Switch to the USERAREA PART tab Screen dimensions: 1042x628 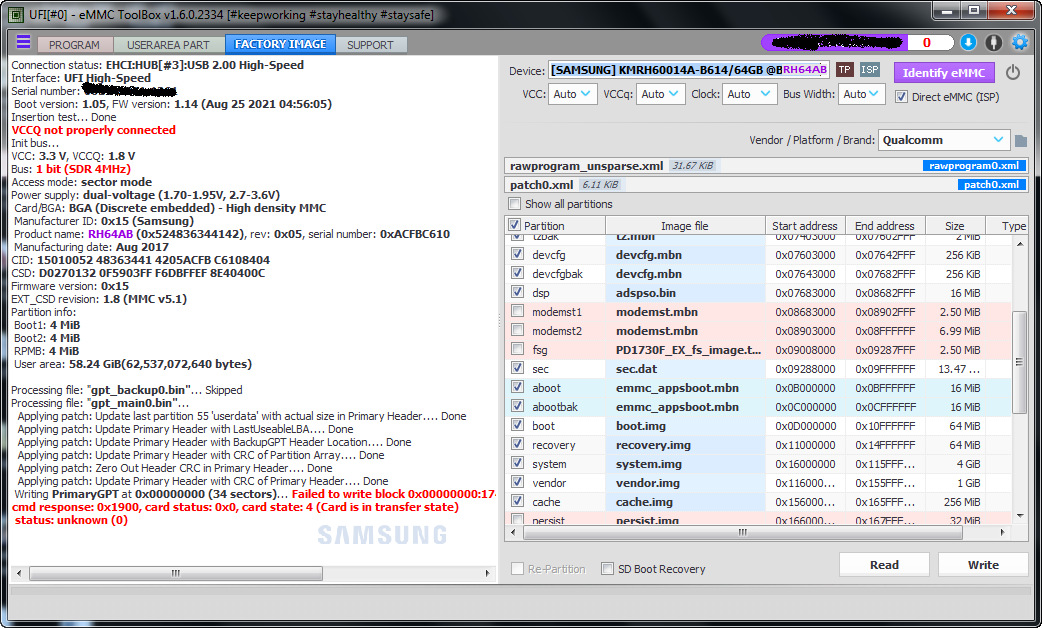pos(168,45)
